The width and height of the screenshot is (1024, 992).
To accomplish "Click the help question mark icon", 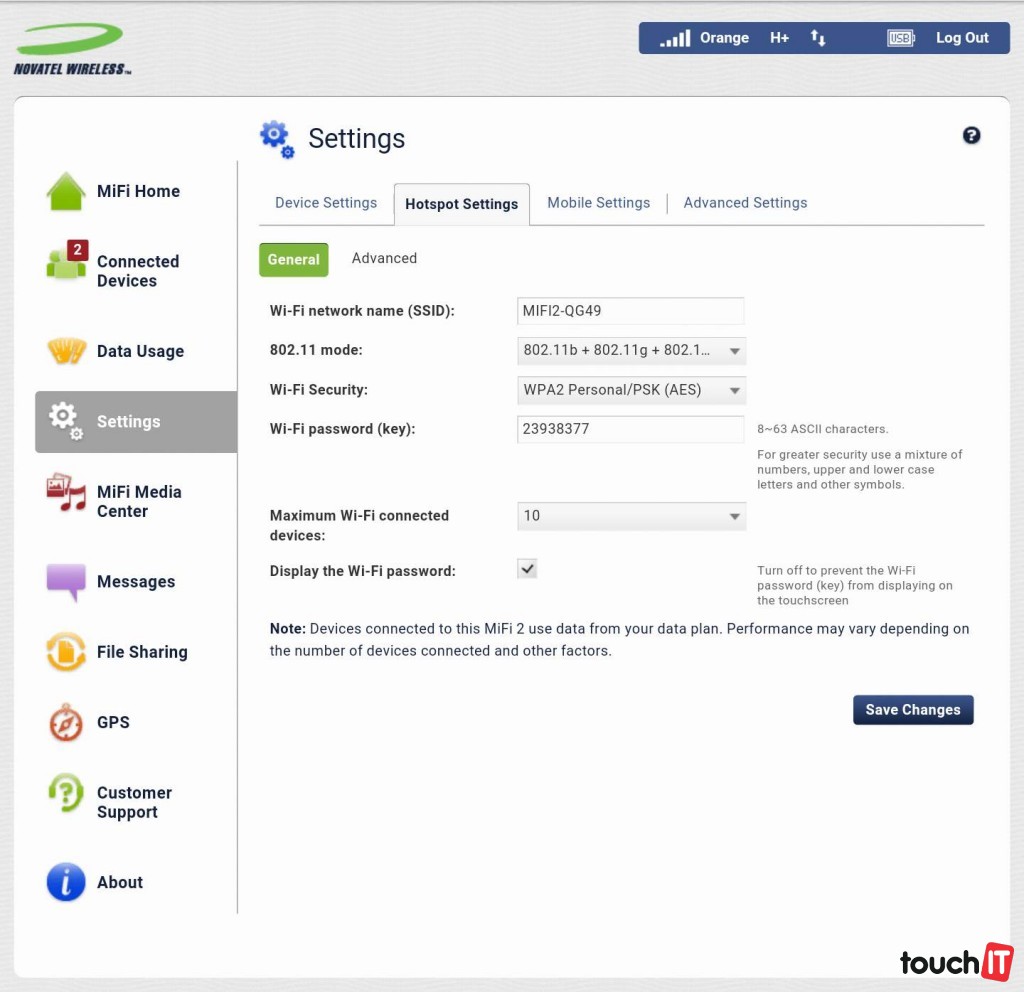I will [x=971, y=136].
